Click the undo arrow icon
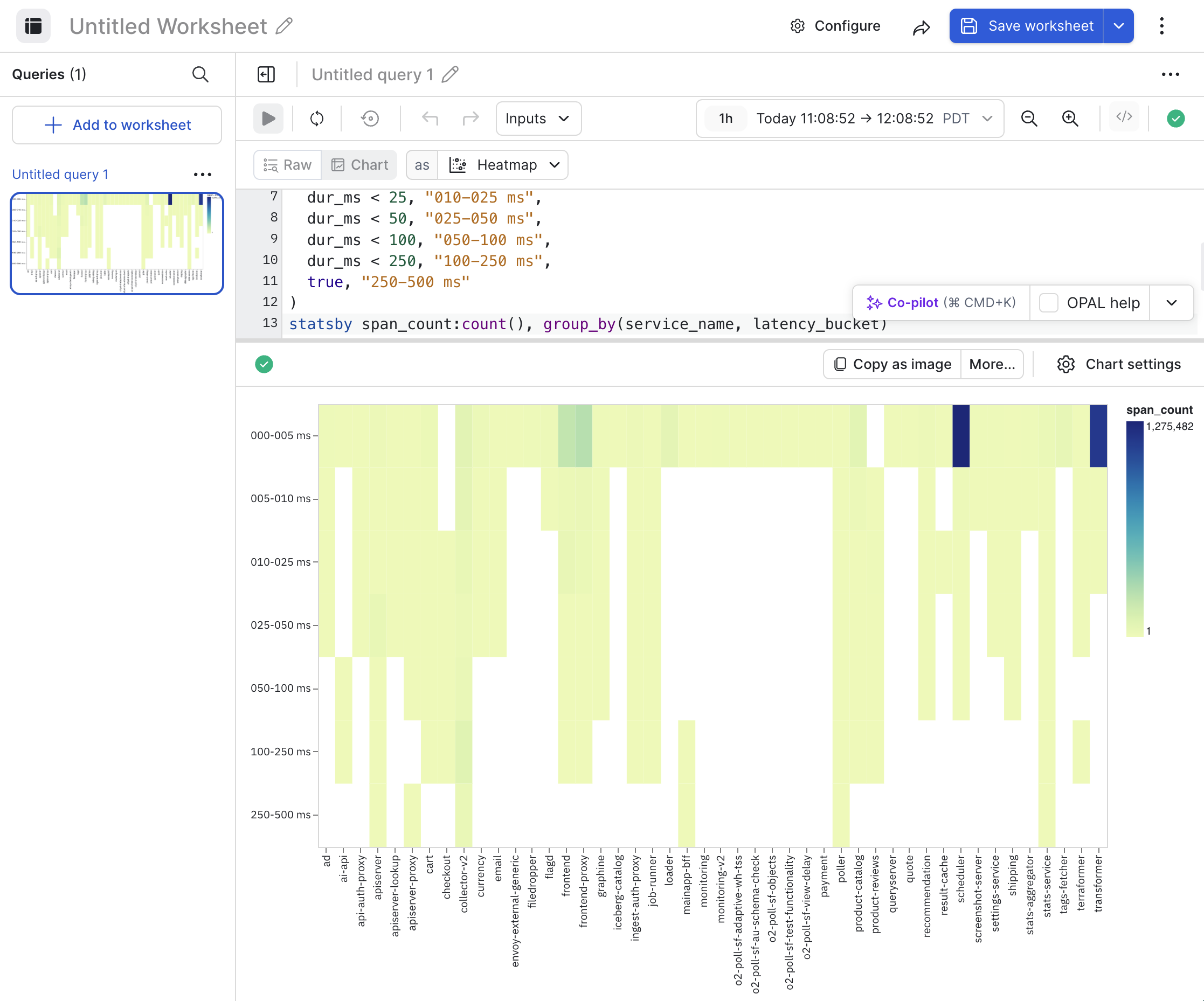The height and width of the screenshot is (1001, 1204). point(430,119)
